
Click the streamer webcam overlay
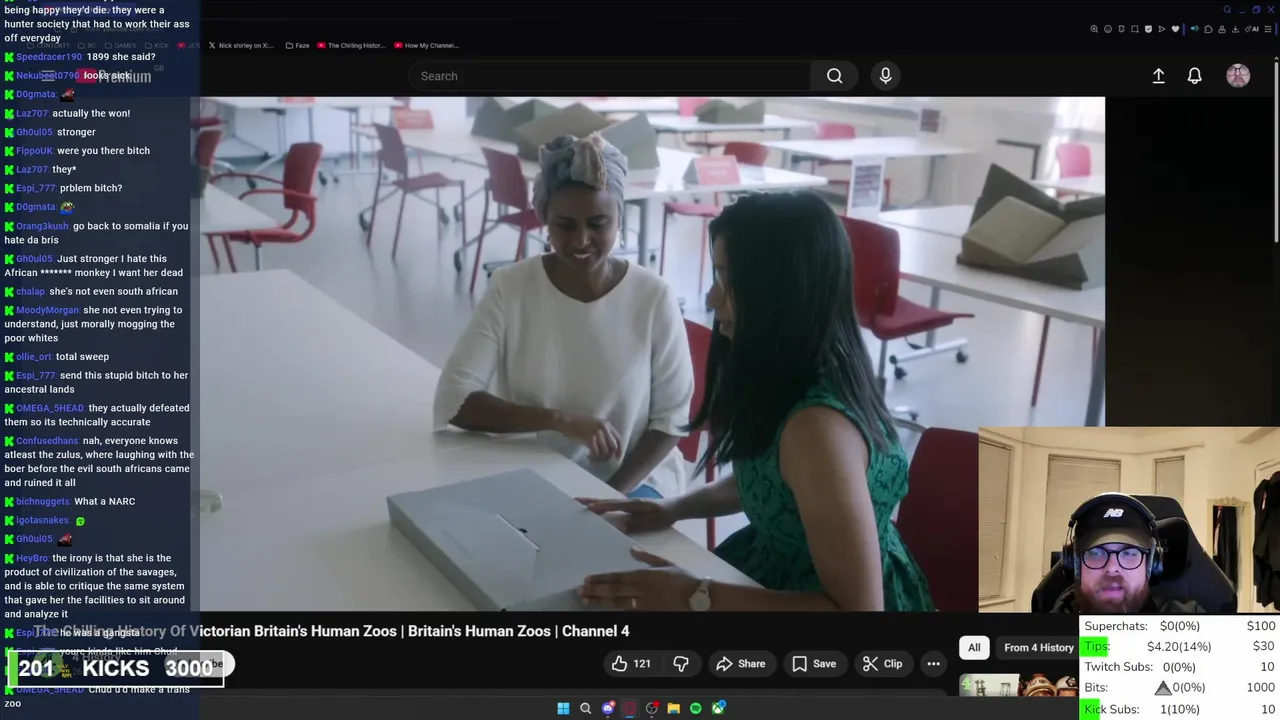point(1129,520)
